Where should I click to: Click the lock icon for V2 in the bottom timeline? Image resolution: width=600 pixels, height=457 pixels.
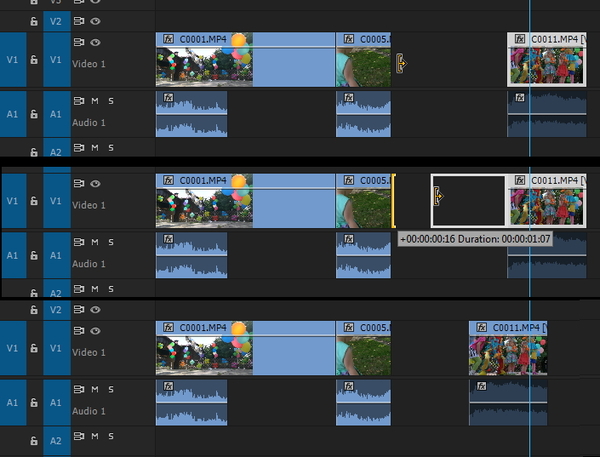point(33,310)
